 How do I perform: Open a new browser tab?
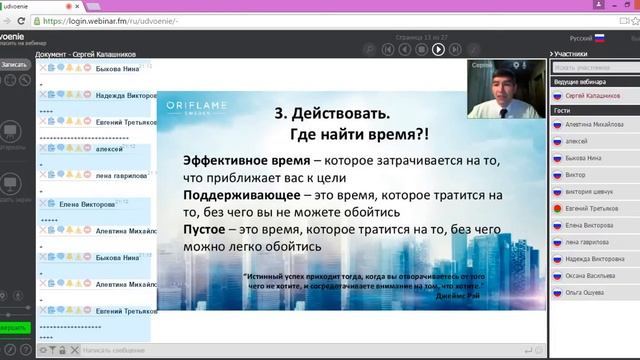click(x=93, y=6)
